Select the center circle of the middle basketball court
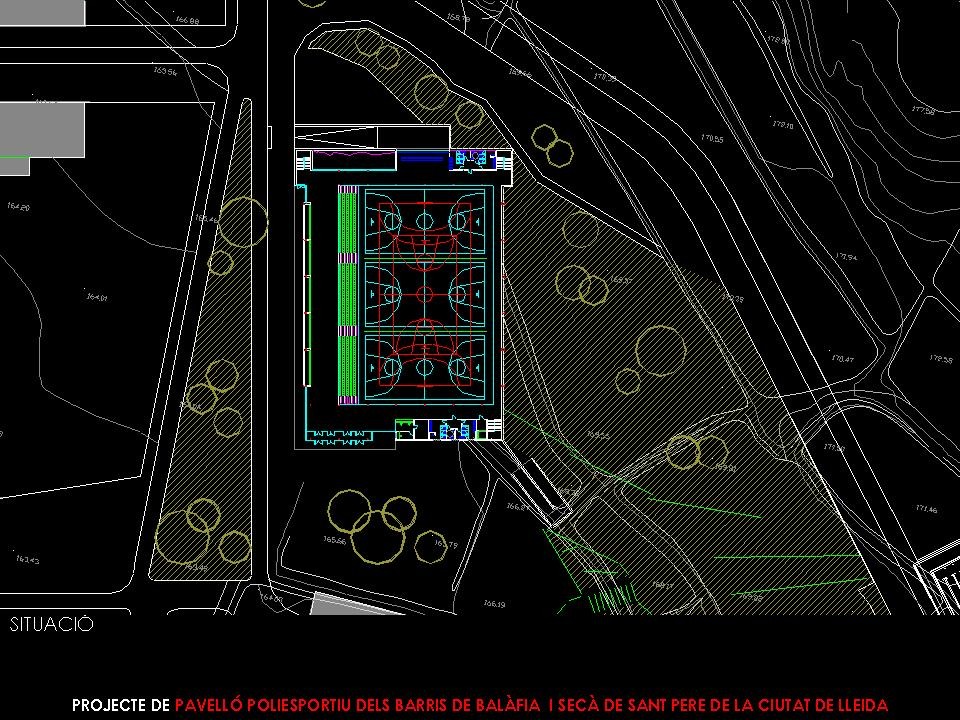The height and width of the screenshot is (720, 960). (x=424, y=295)
